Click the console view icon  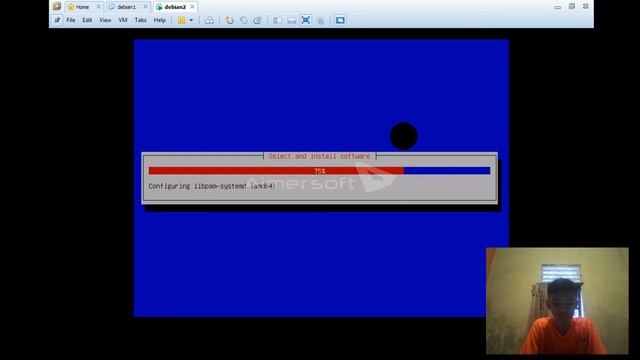tap(340, 20)
